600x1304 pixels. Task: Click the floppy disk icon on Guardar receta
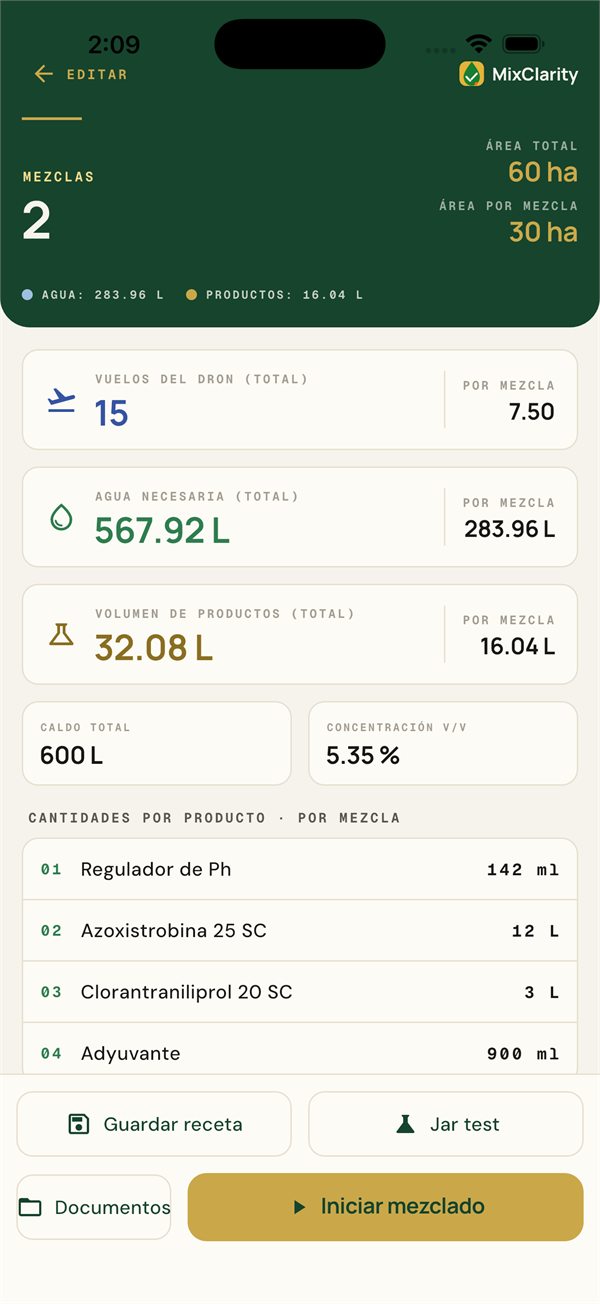pyautogui.click(x=79, y=1124)
